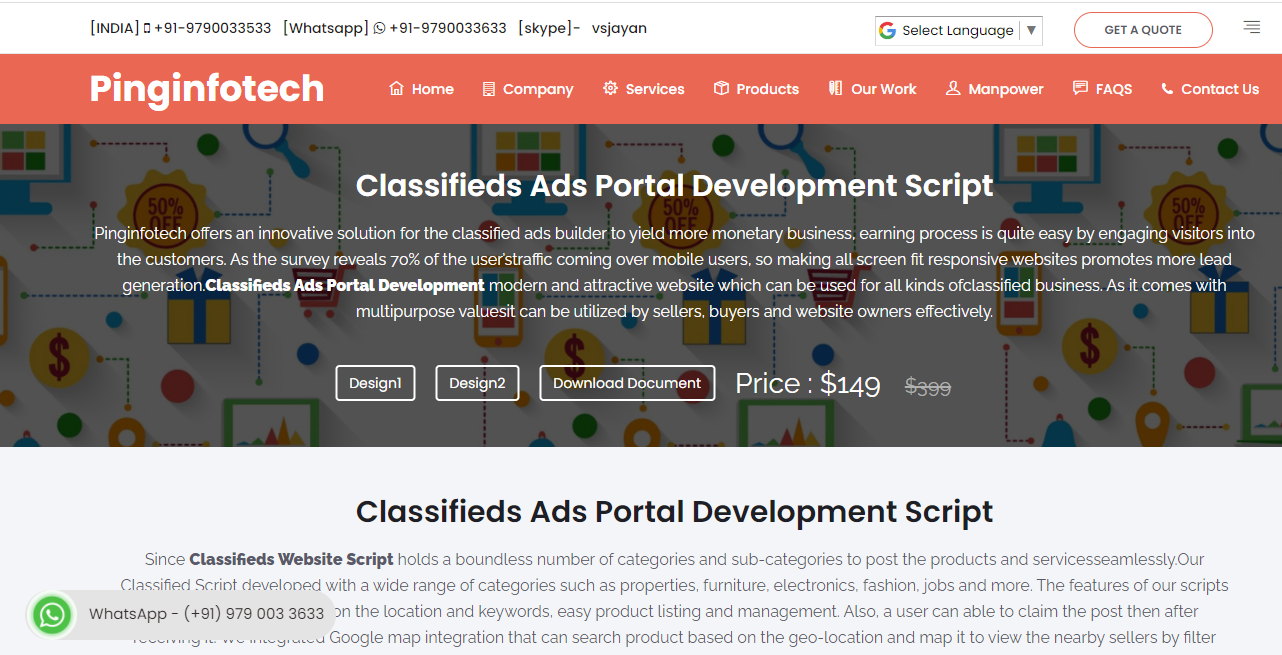Click the Google icon beside Select Language
The height and width of the screenshot is (655, 1282).
point(888,29)
